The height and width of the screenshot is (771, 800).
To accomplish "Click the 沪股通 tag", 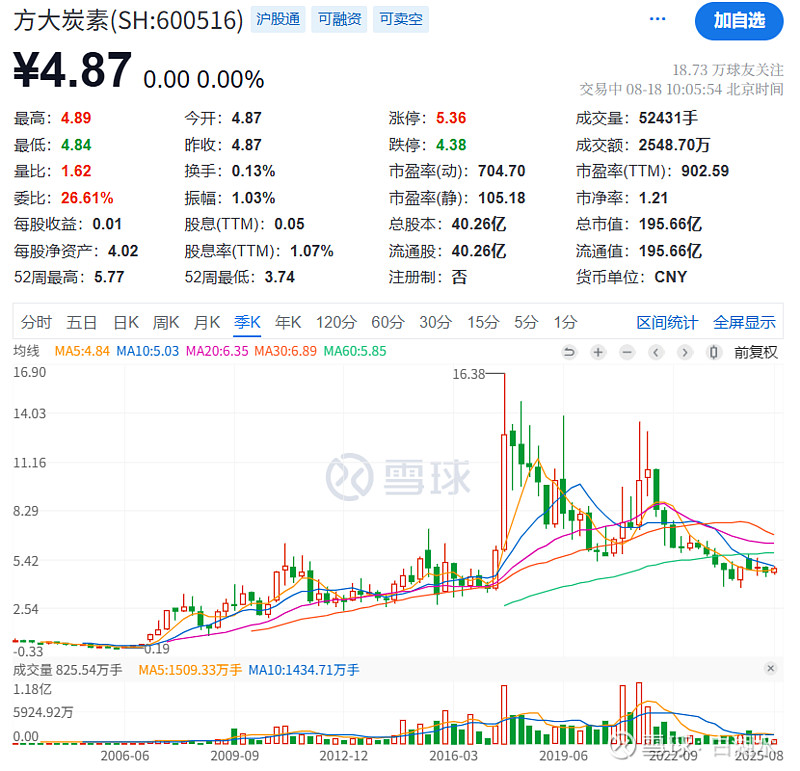I will pos(278,19).
